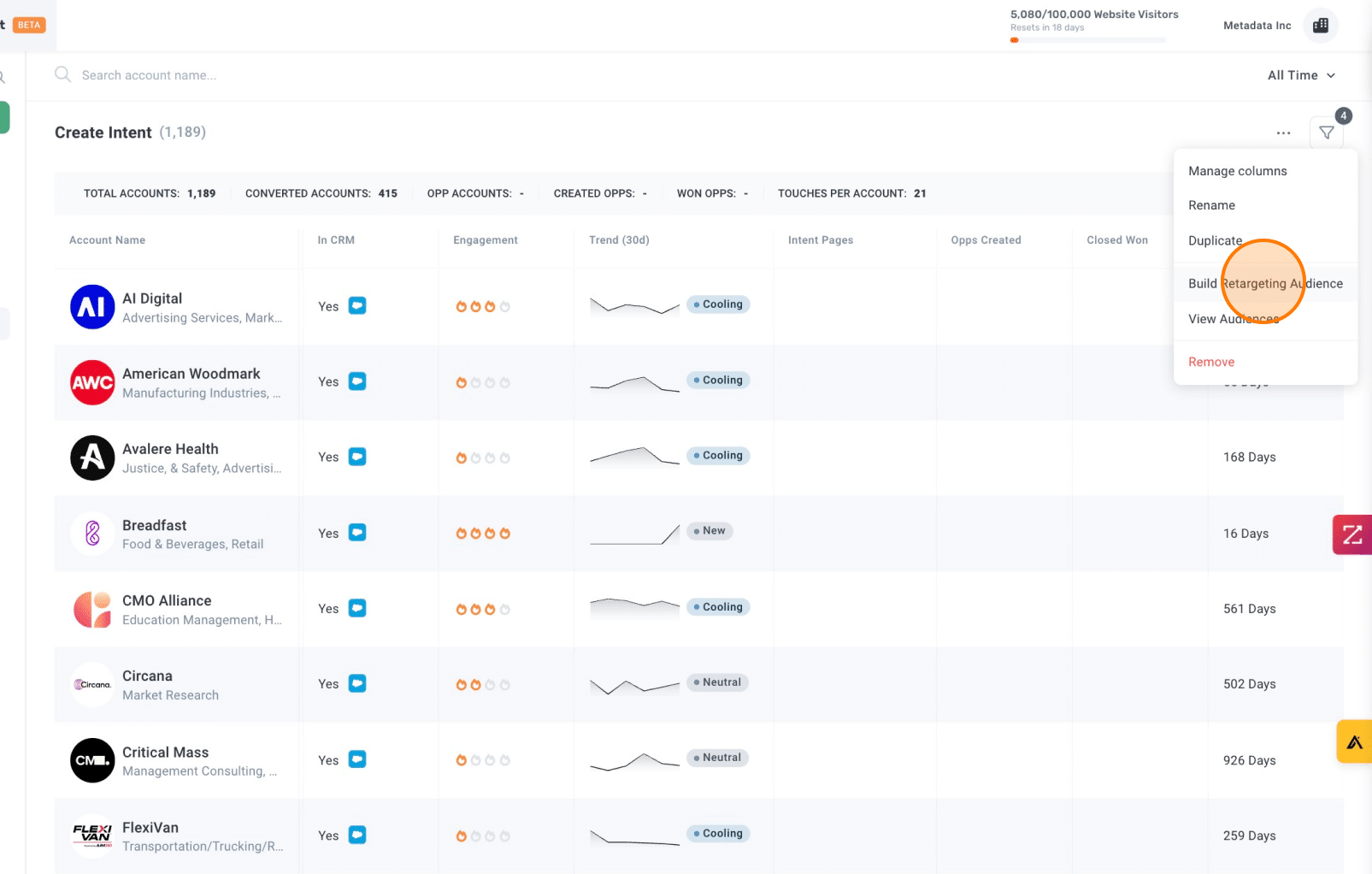Click 168 Days in Avalere Health row
This screenshot has width=1372, height=874.
click(x=1249, y=458)
